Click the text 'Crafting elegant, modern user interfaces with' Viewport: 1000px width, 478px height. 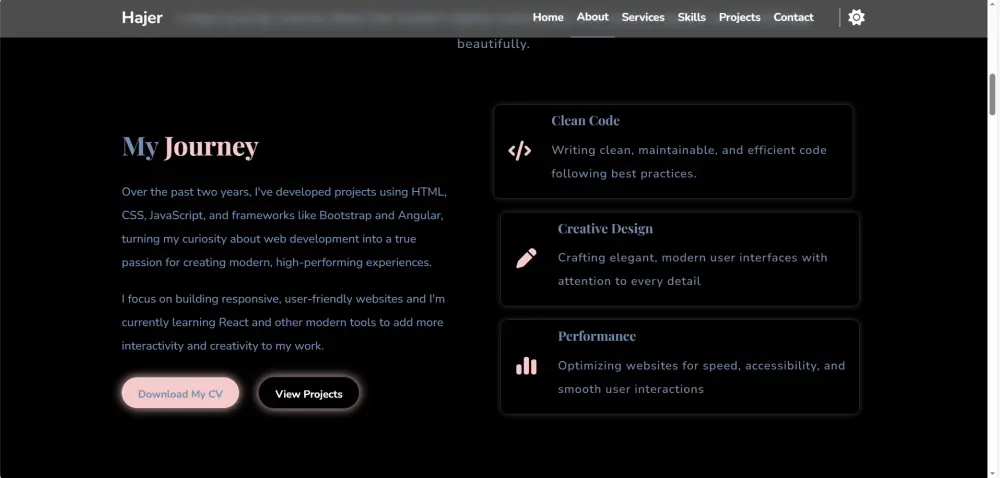point(693,257)
